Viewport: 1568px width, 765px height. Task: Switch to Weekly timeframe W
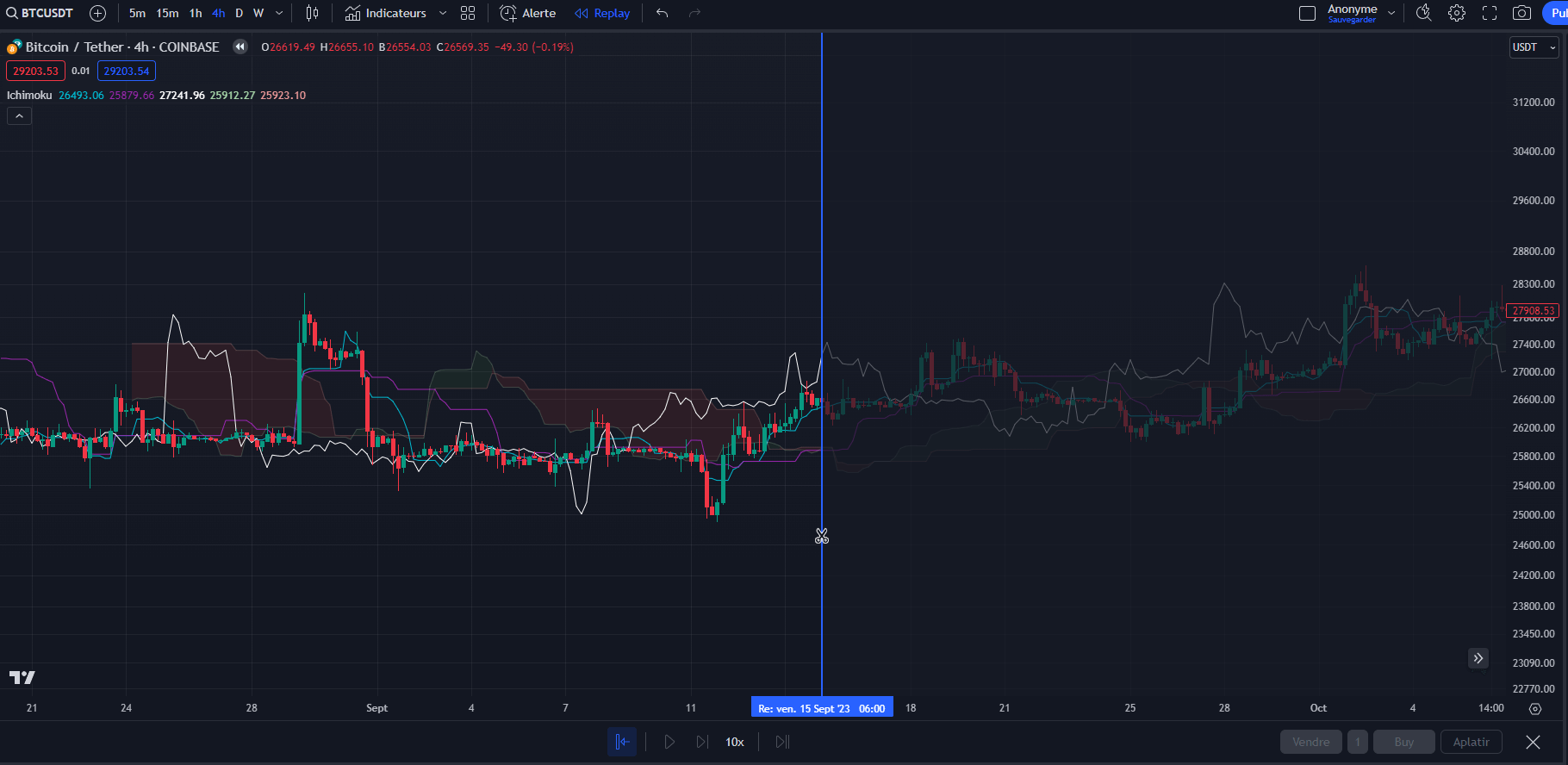(x=258, y=13)
